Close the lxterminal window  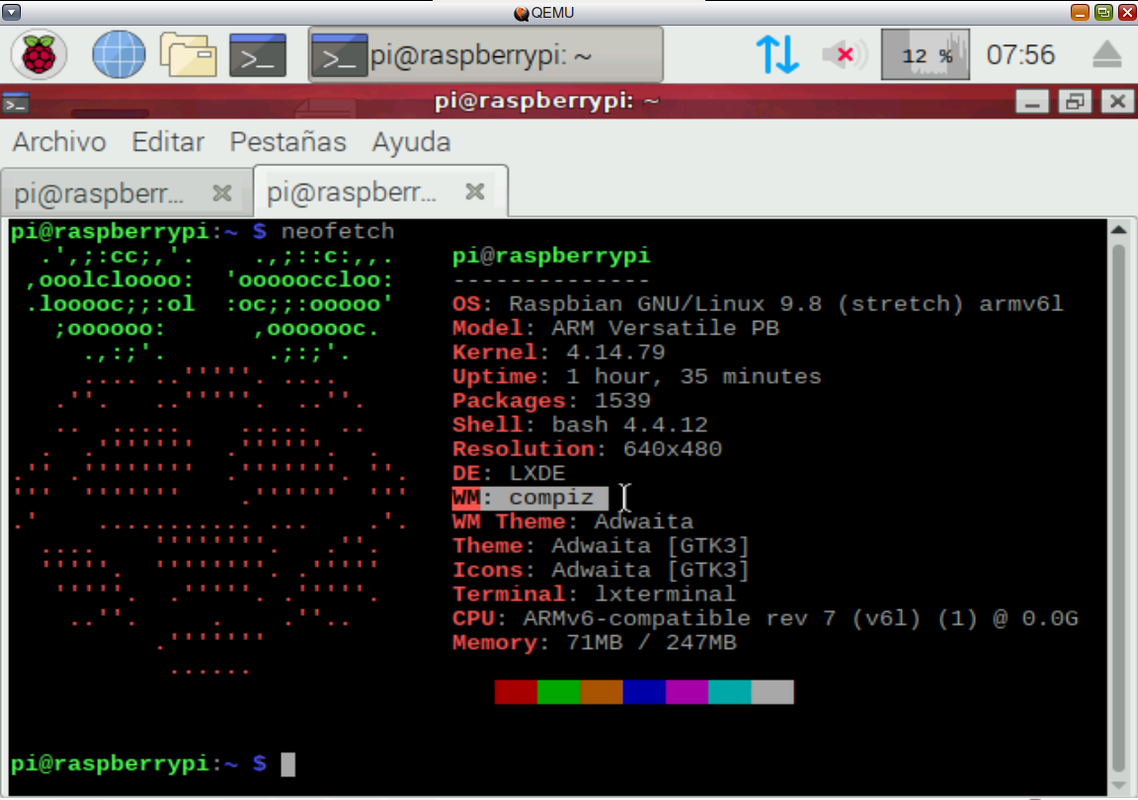point(1118,101)
